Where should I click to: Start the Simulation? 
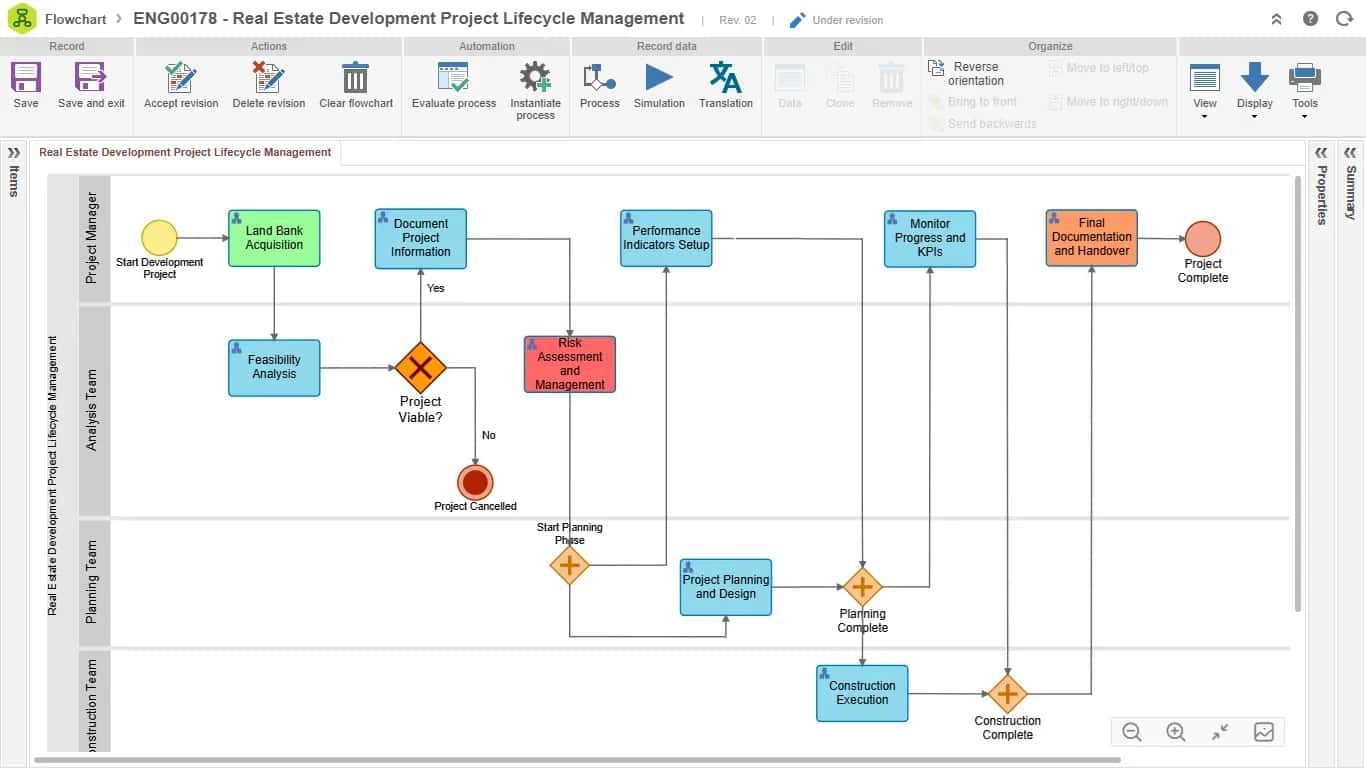tap(659, 78)
